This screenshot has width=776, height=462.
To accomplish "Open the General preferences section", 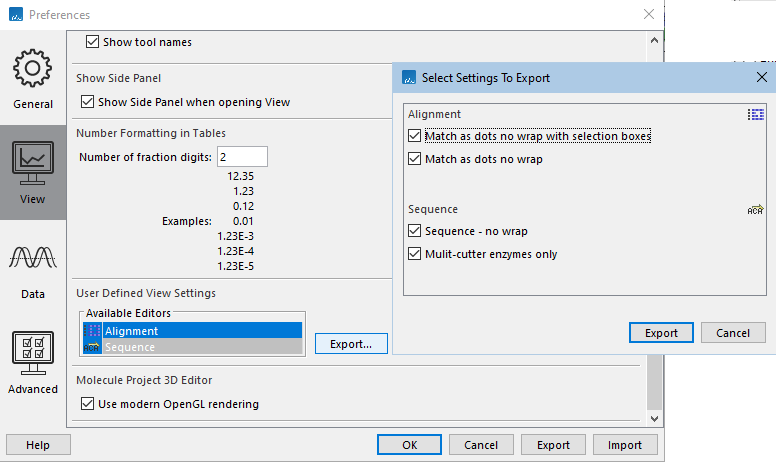I will tap(33, 78).
